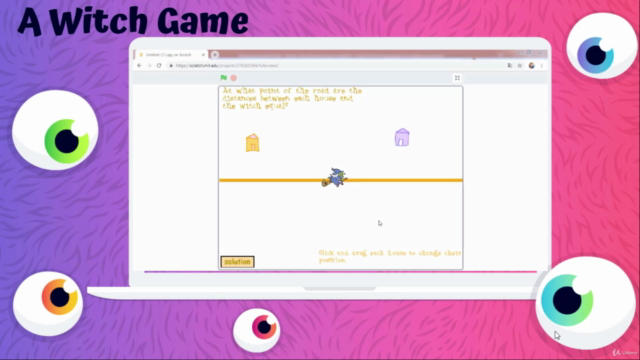Click the solution button
Screen dimensions: 640x360
[x=238, y=262]
